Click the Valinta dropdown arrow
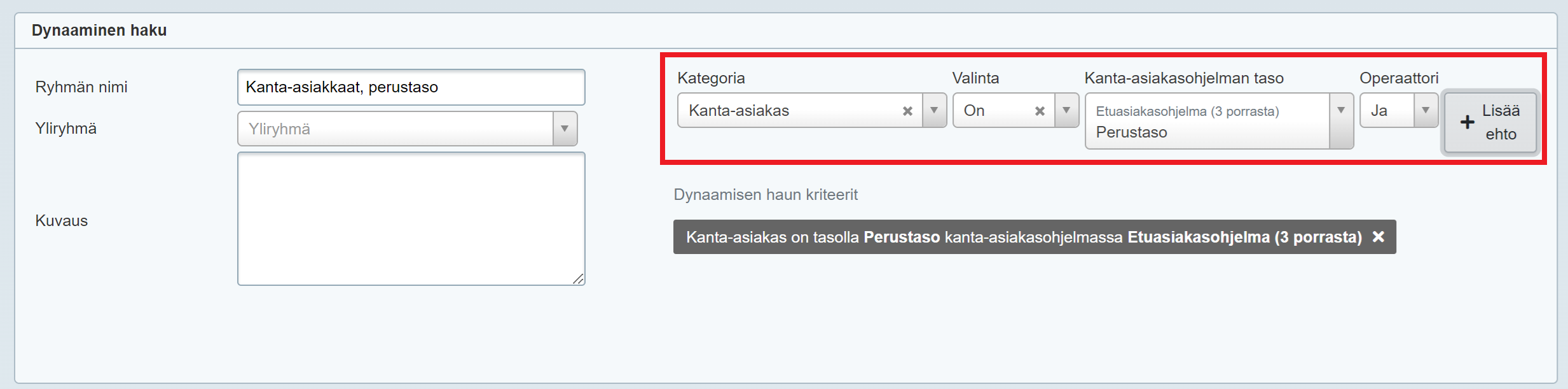This screenshot has width=1568, height=389. pyautogui.click(x=1066, y=111)
